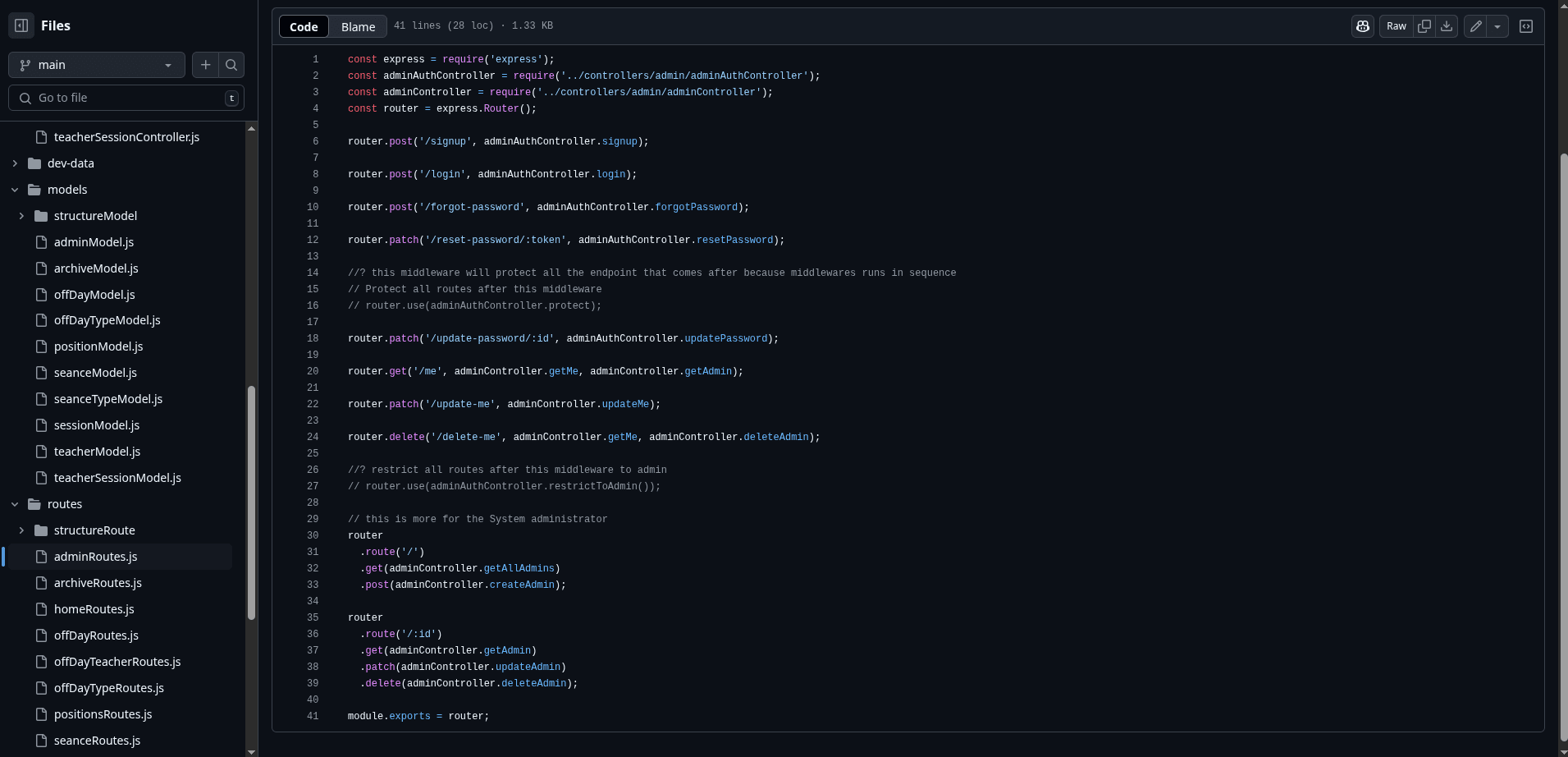Open positionsRoutes.js in file tree

[103, 714]
